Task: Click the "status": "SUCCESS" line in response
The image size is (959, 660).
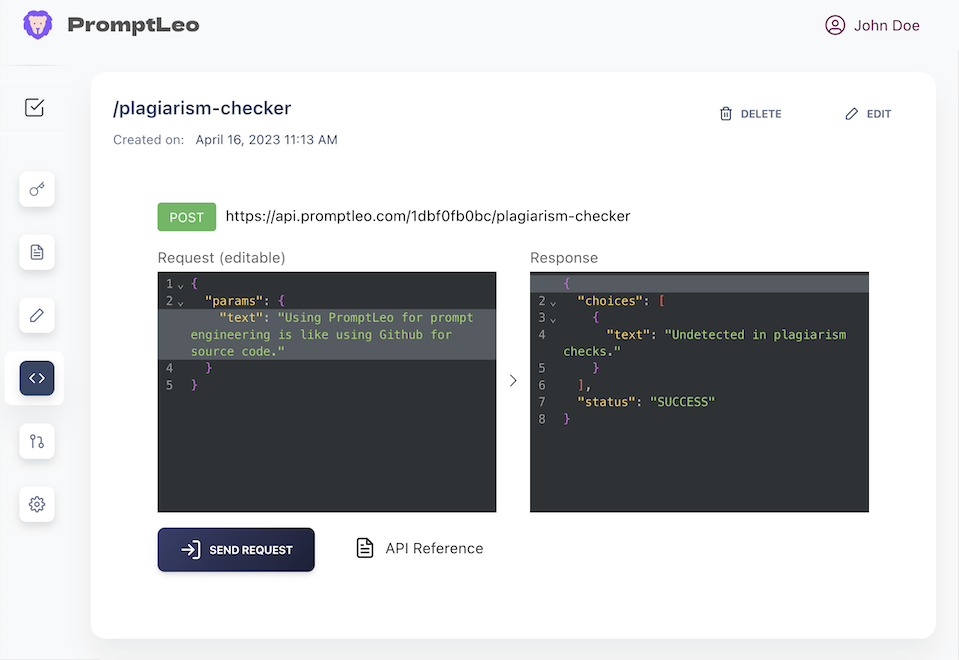Action: click(x=646, y=402)
